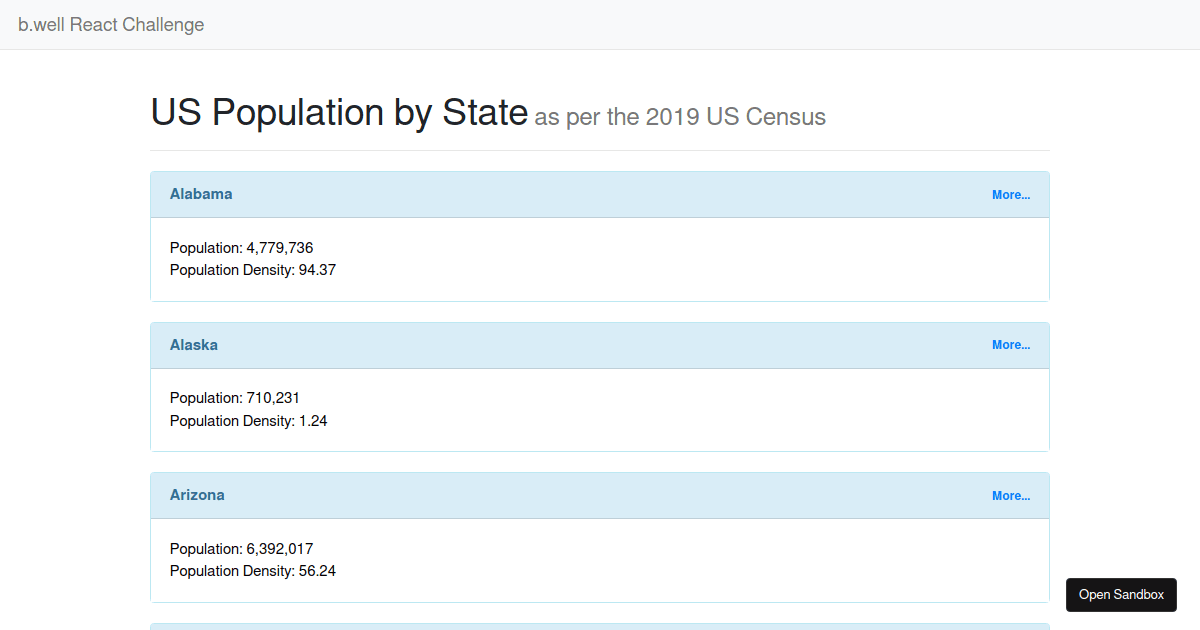
Task: Click the US Population by State title
Action: (x=338, y=112)
